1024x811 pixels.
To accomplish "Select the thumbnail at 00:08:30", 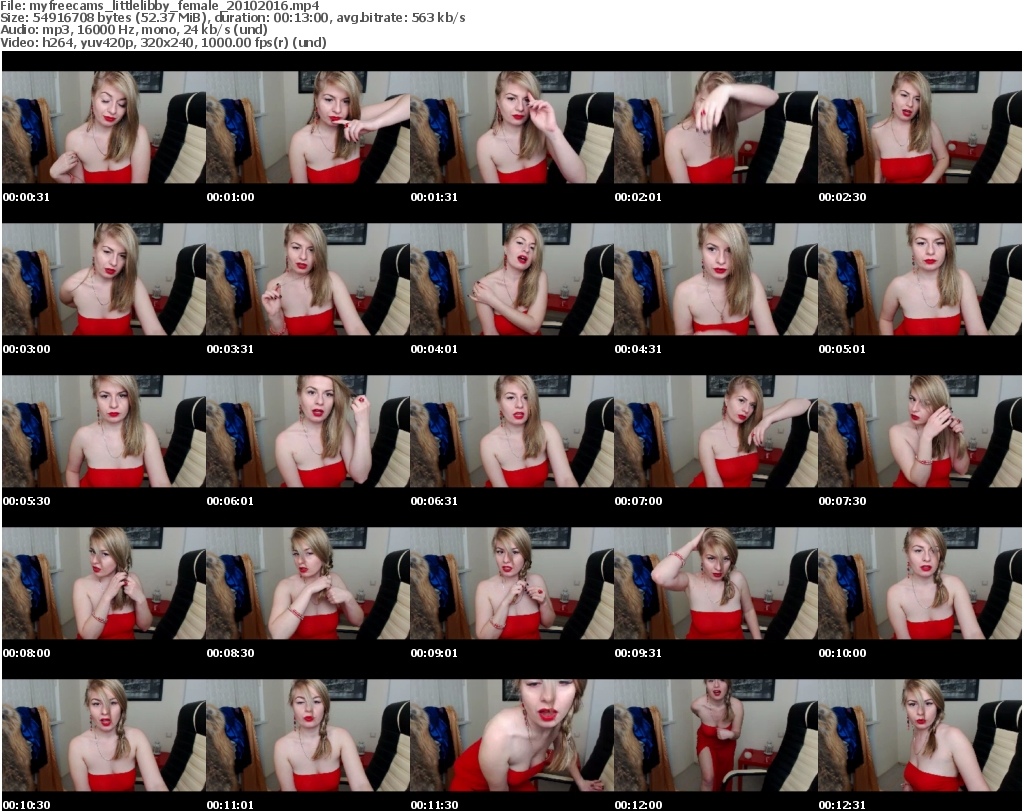I will pos(308,583).
